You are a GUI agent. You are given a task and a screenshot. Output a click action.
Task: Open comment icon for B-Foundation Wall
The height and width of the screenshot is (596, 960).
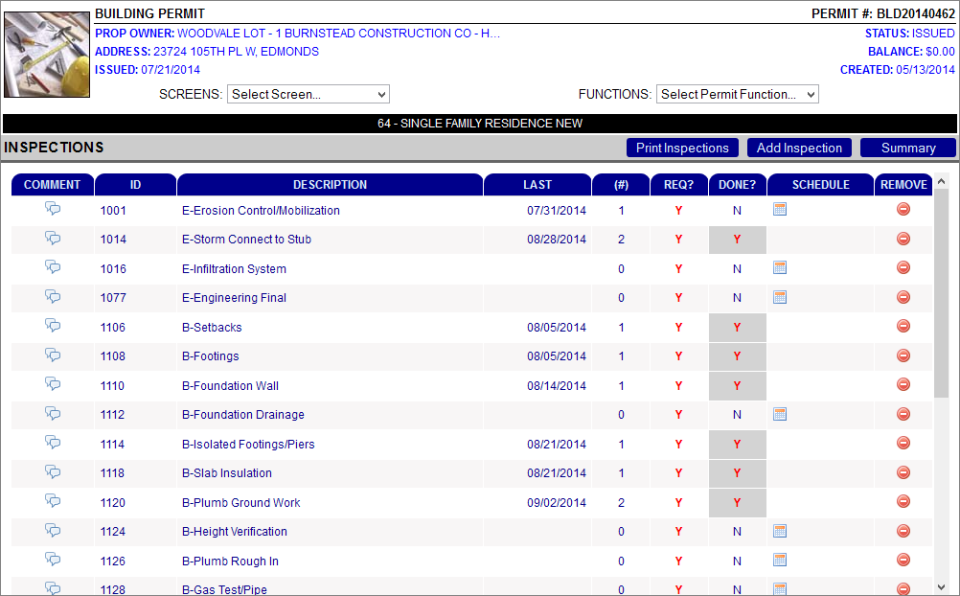coord(53,384)
